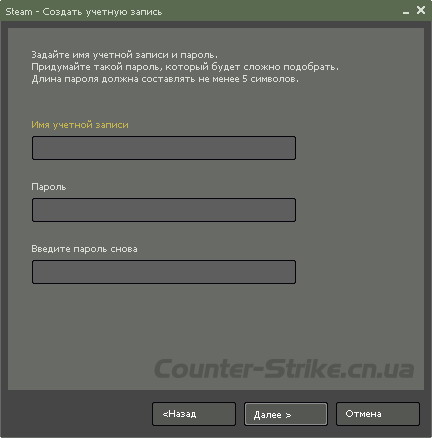
Task: Click the yellow Имя учетной записи label
Action: coord(80,125)
